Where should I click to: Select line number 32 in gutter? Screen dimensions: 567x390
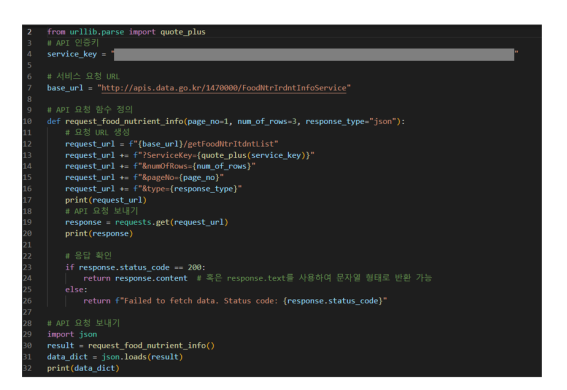(28, 368)
